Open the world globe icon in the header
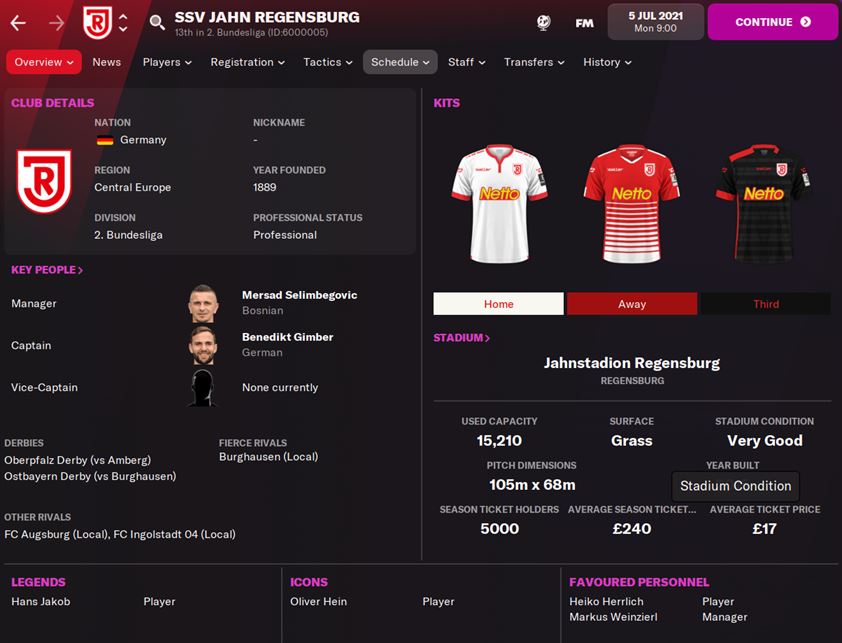 543,23
